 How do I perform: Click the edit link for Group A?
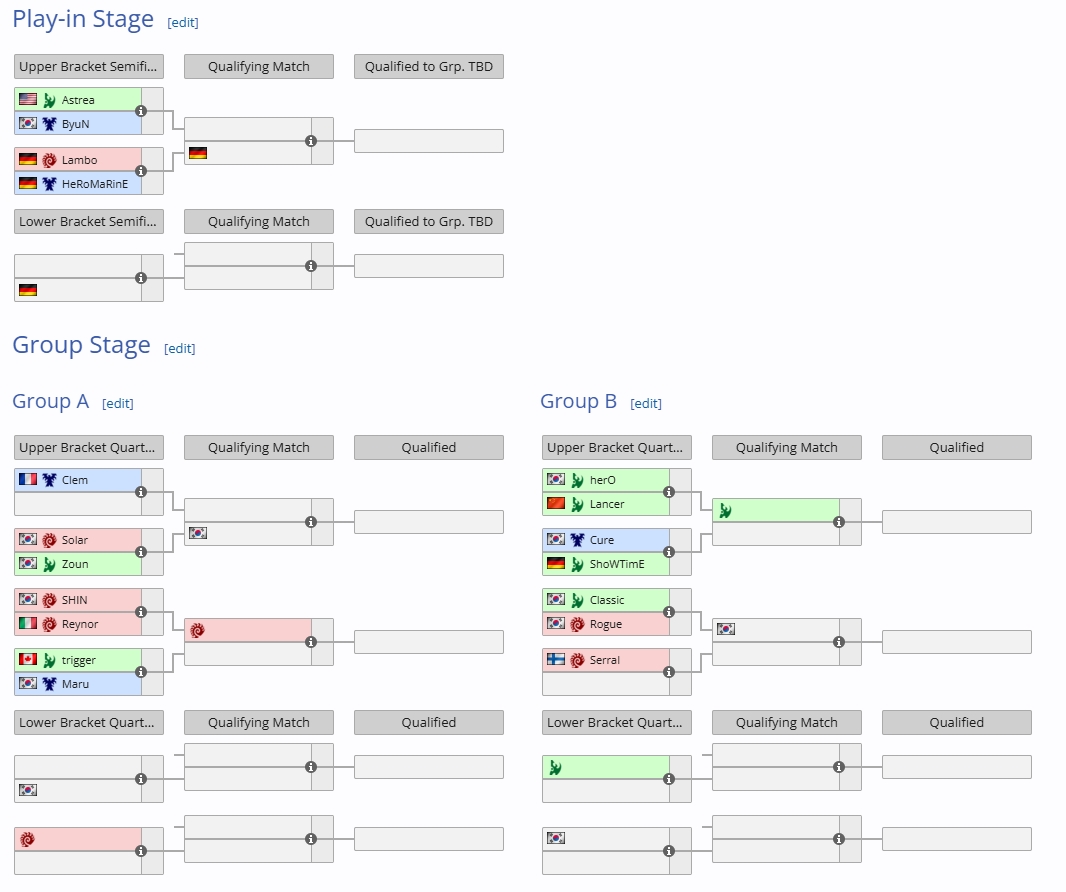pos(118,403)
